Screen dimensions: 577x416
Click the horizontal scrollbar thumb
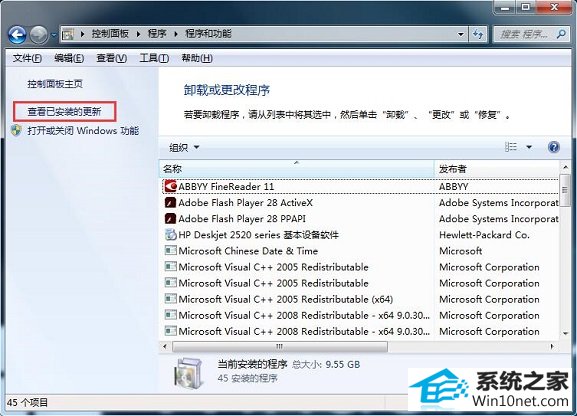[280, 346]
